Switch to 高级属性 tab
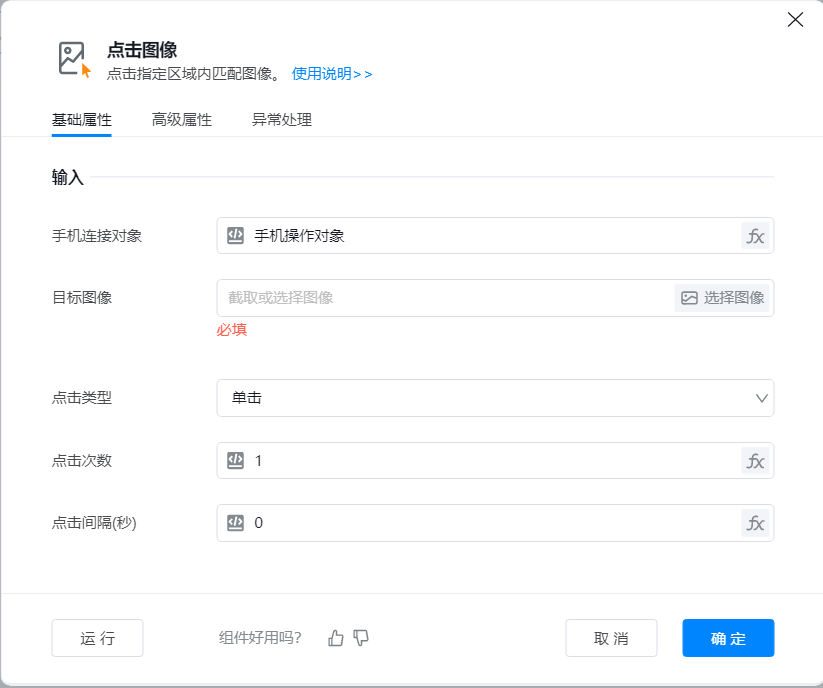Image resolution: width=823 pixels, height=688 pixels. (x=181, y=120)
